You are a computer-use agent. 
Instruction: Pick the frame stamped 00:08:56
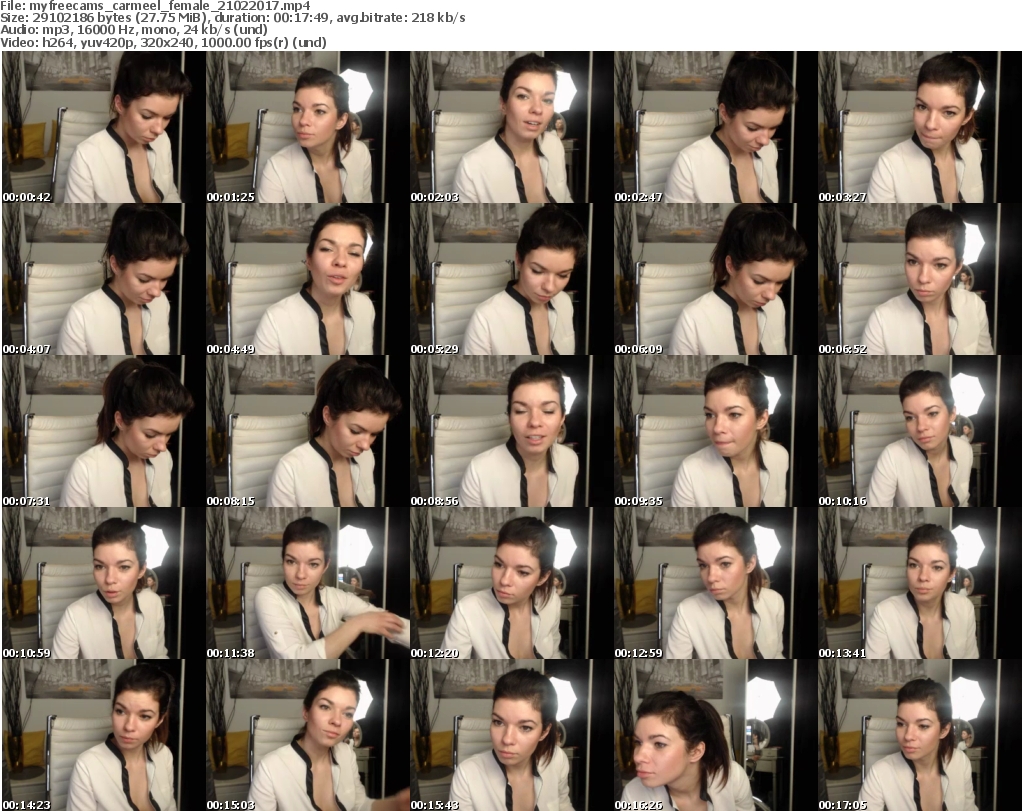[x=511, y=432]
